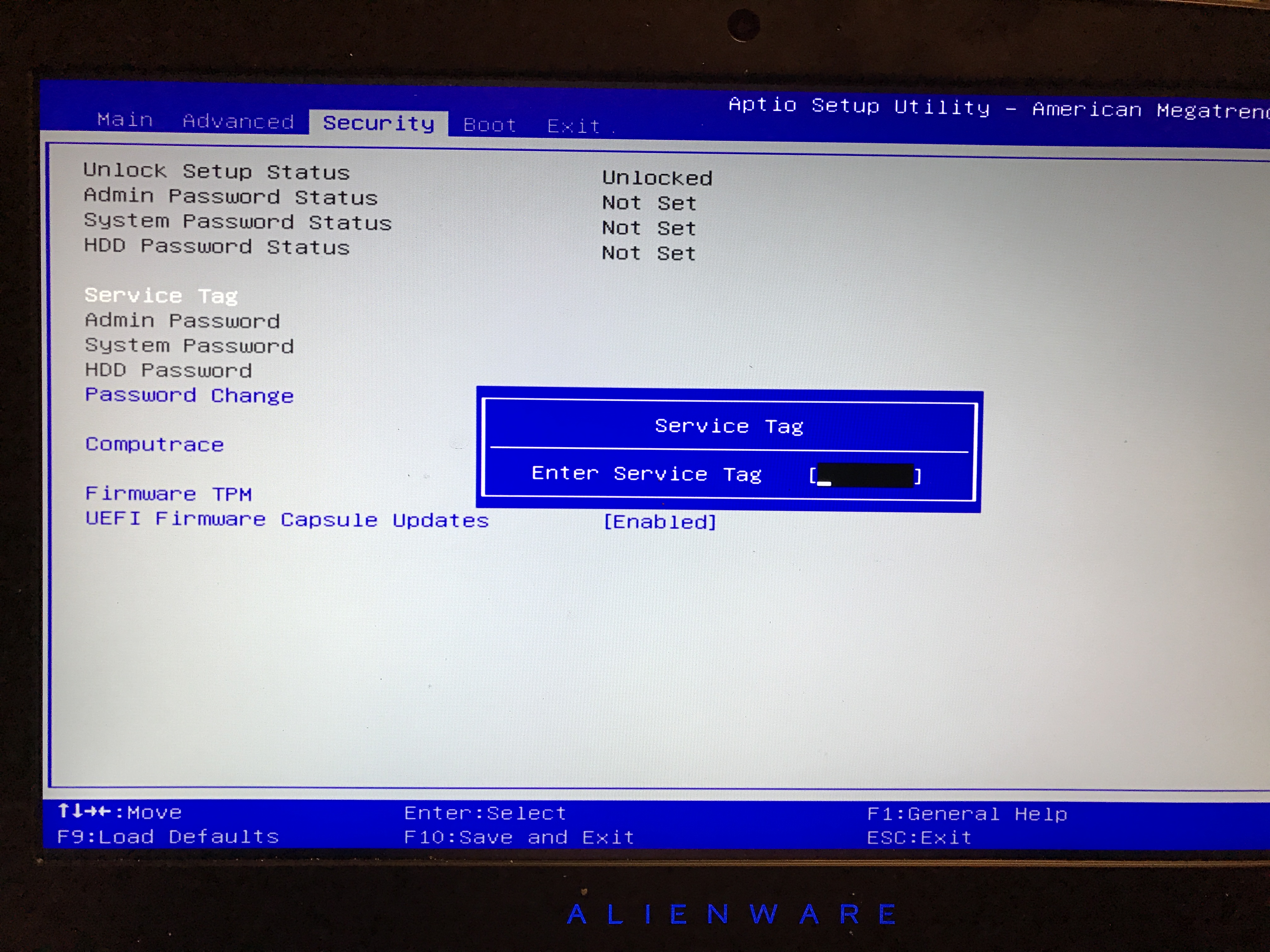Screen dimensions: 1270x952
Task: Click the Unlocked status value
Action: (x=657, y=178)
